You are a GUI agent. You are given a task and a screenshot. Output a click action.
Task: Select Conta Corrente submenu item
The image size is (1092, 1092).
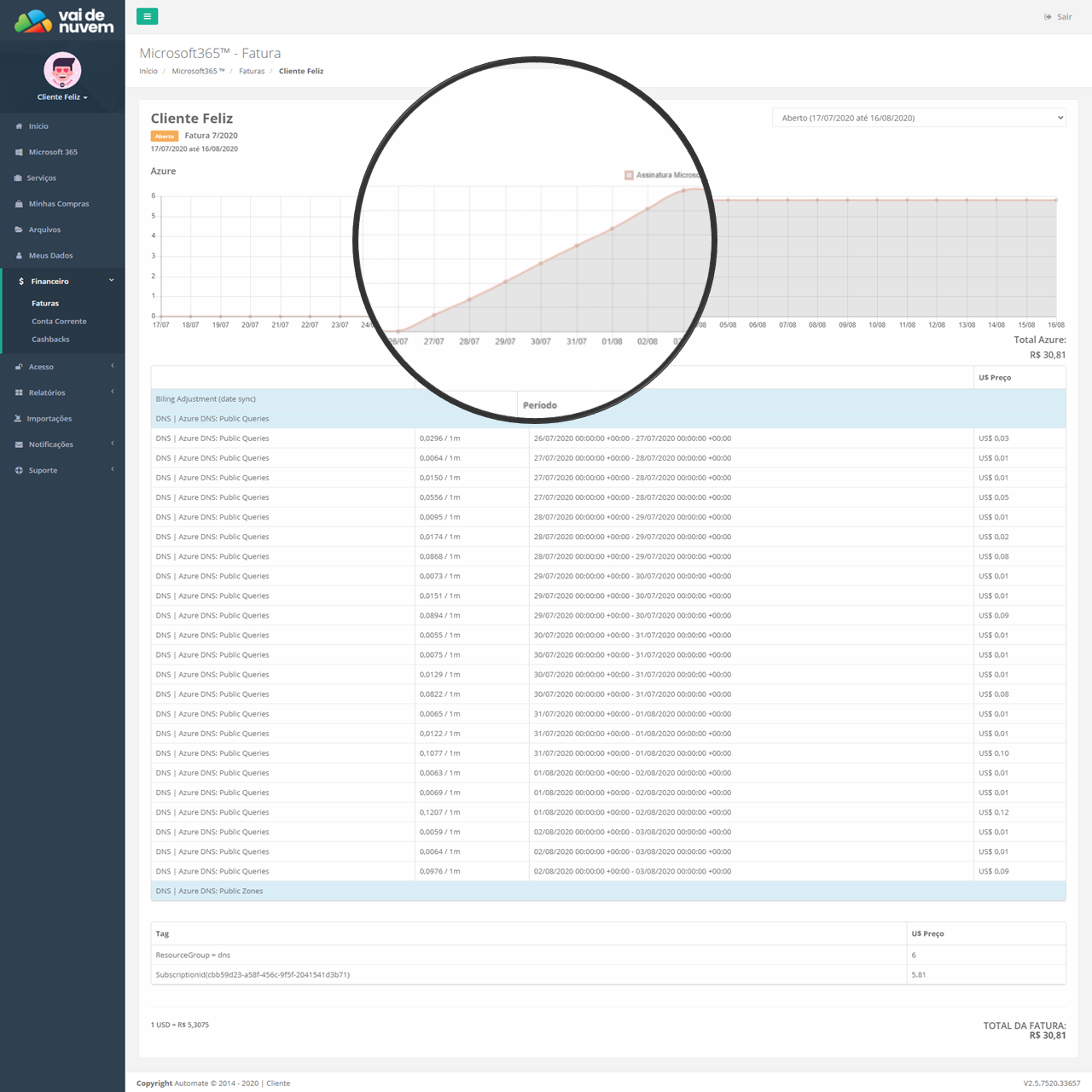59,322
